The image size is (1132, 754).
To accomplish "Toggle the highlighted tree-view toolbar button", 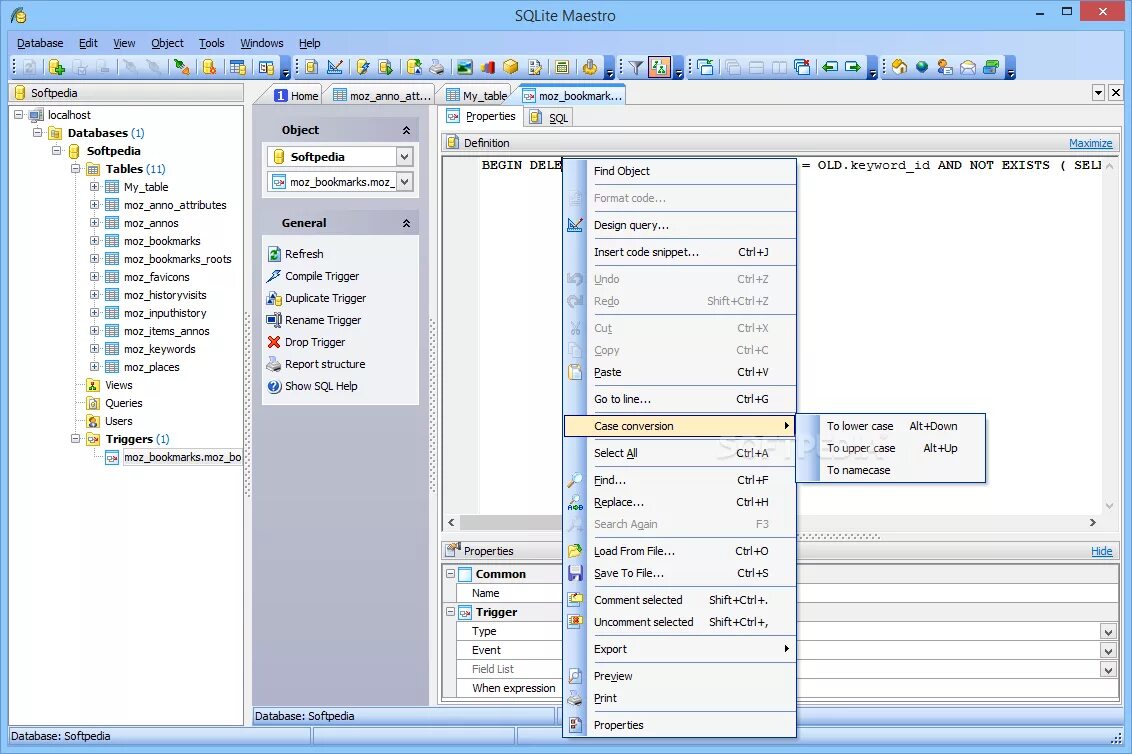I will pyautogui.click(x=659, y=67).
